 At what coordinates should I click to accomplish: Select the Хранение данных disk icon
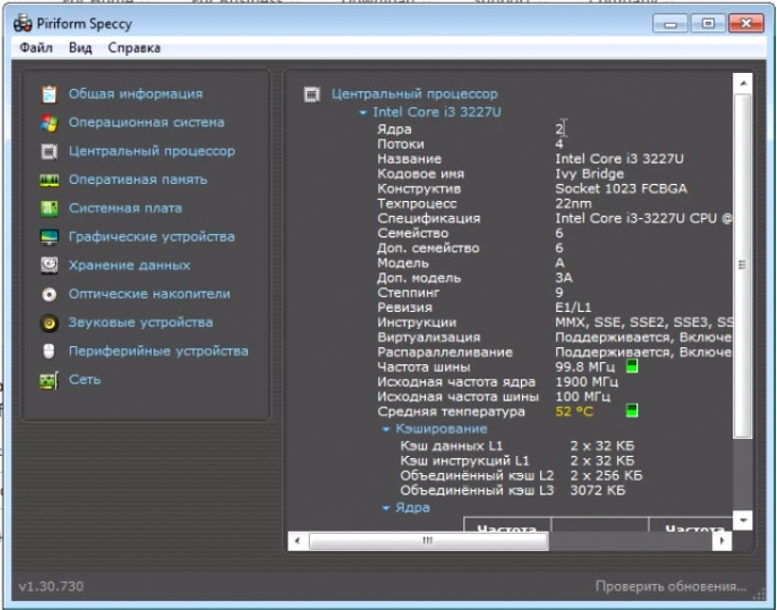pos(49,266)
